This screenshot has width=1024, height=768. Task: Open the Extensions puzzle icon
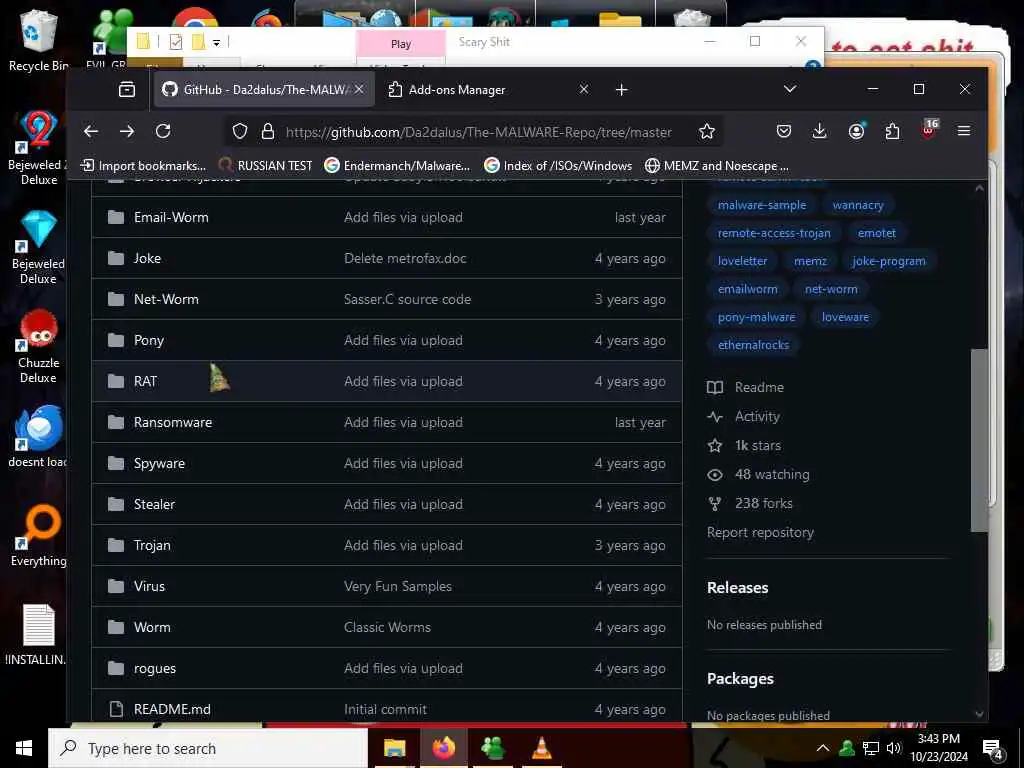(892, 131)
